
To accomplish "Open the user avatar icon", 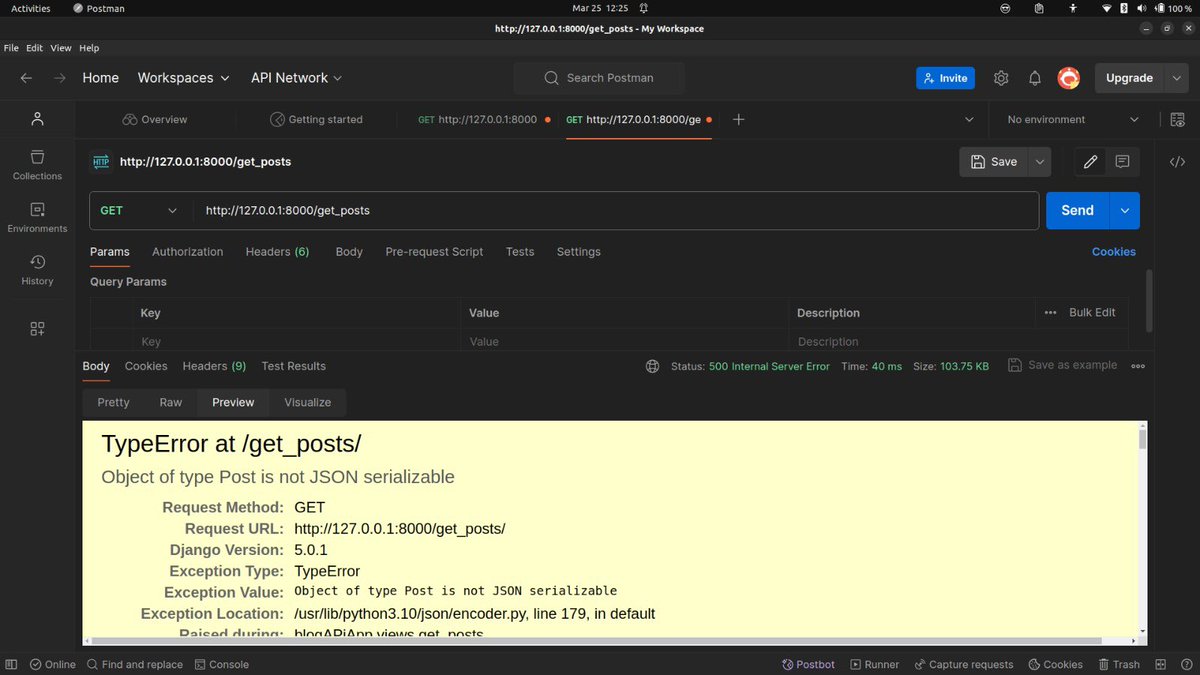I will click(1069, 78).
